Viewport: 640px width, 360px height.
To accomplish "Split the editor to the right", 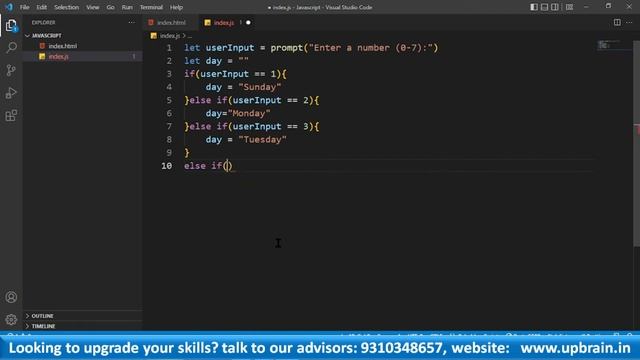I will [x=617, y=22].
